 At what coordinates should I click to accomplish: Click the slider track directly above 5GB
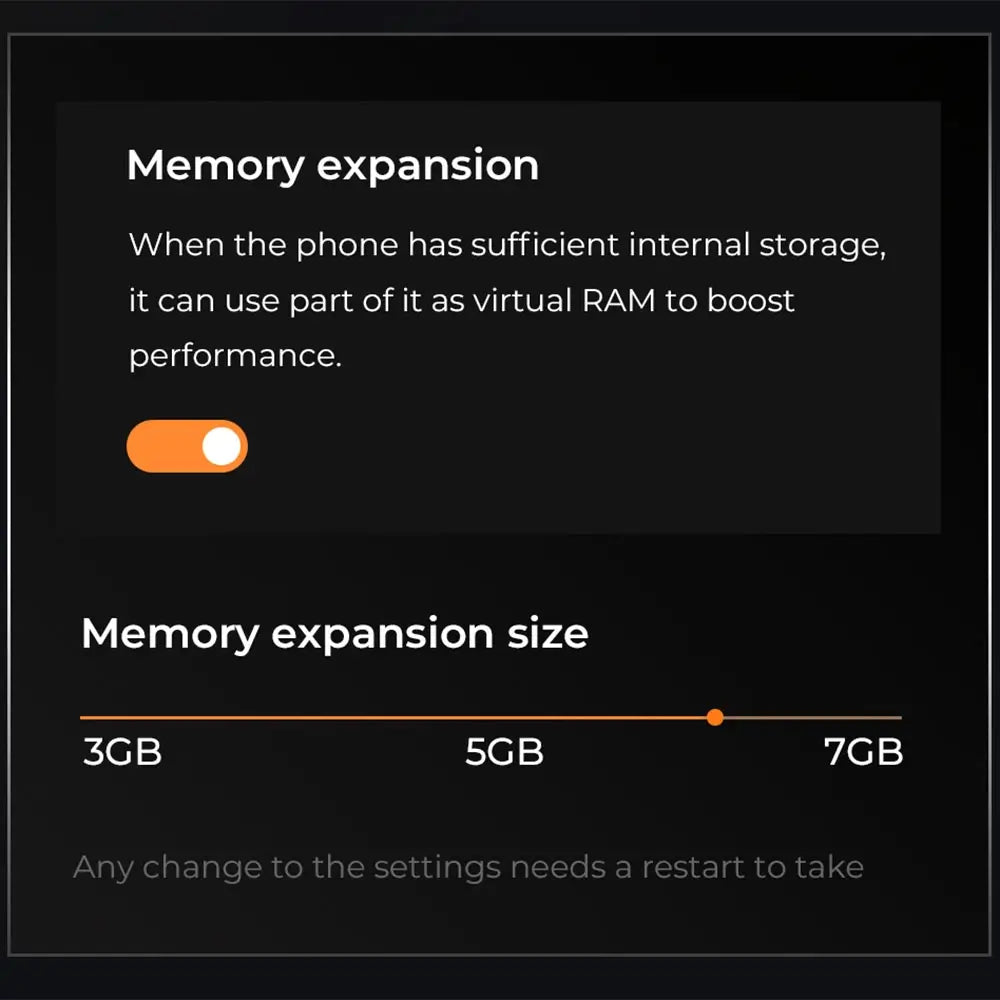504,717
